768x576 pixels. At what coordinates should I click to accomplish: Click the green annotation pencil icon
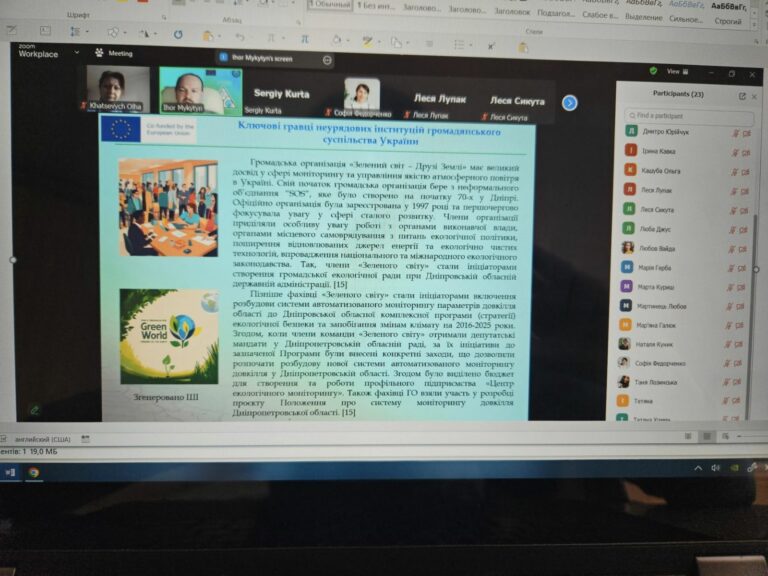coord(34,410)
